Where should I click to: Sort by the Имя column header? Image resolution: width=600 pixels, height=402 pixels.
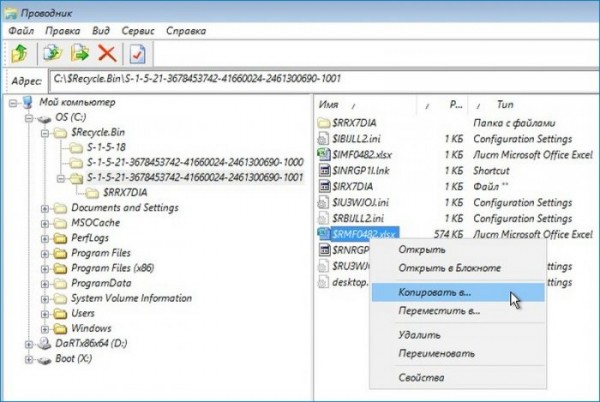click(366, 105)
